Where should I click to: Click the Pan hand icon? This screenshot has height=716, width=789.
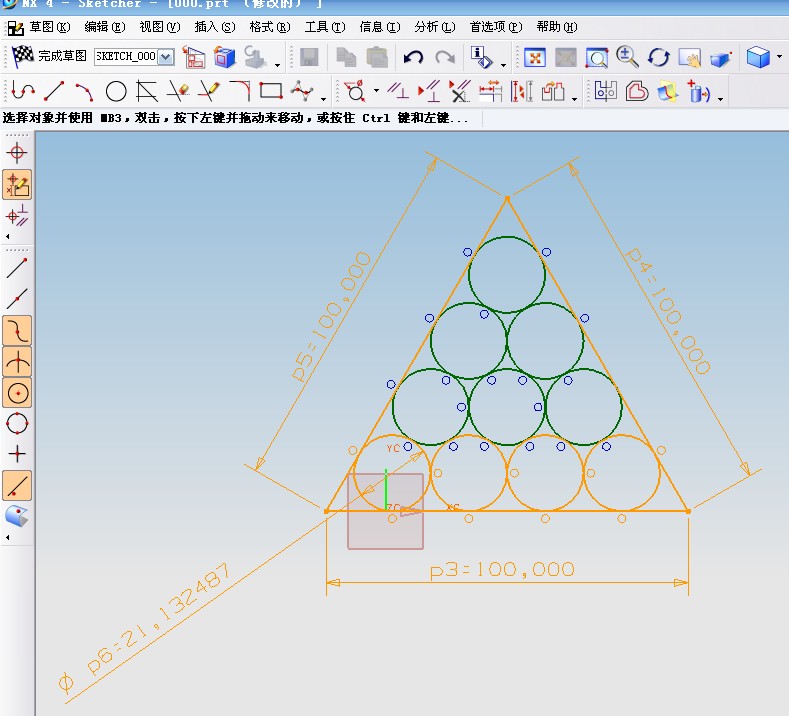pos(689,58)
